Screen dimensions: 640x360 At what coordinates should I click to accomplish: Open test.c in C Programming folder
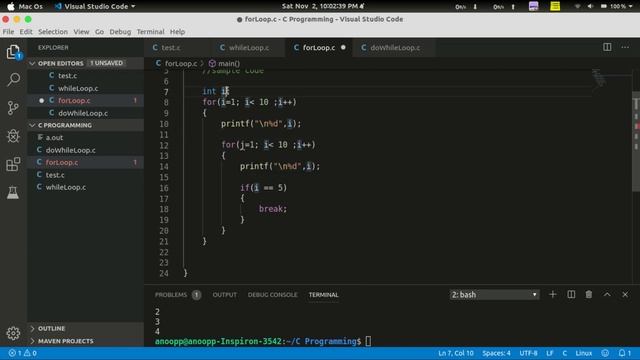[x=55, y=175]
